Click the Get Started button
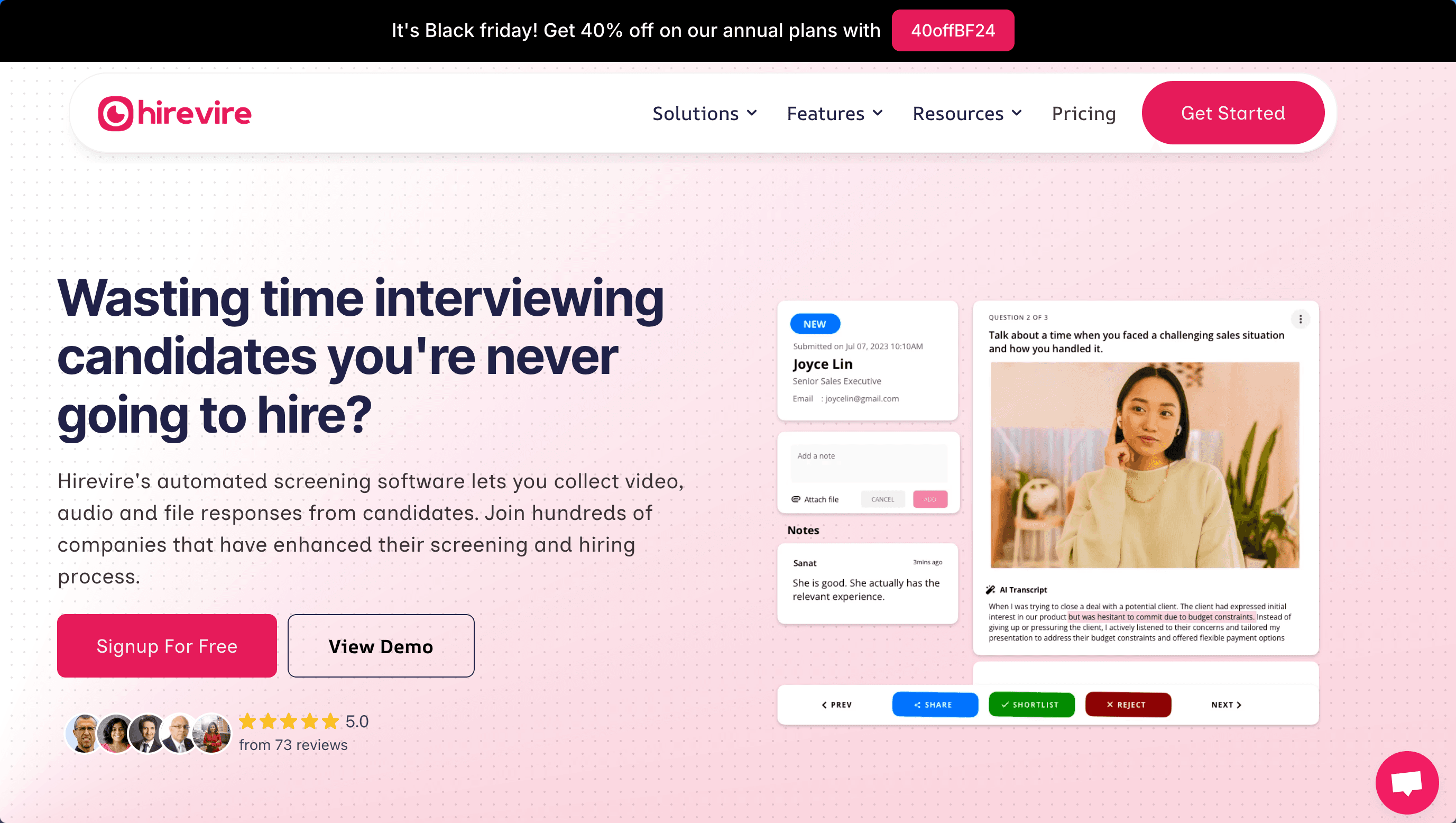The image size is (1456, 823). (x=1233, y=113)
